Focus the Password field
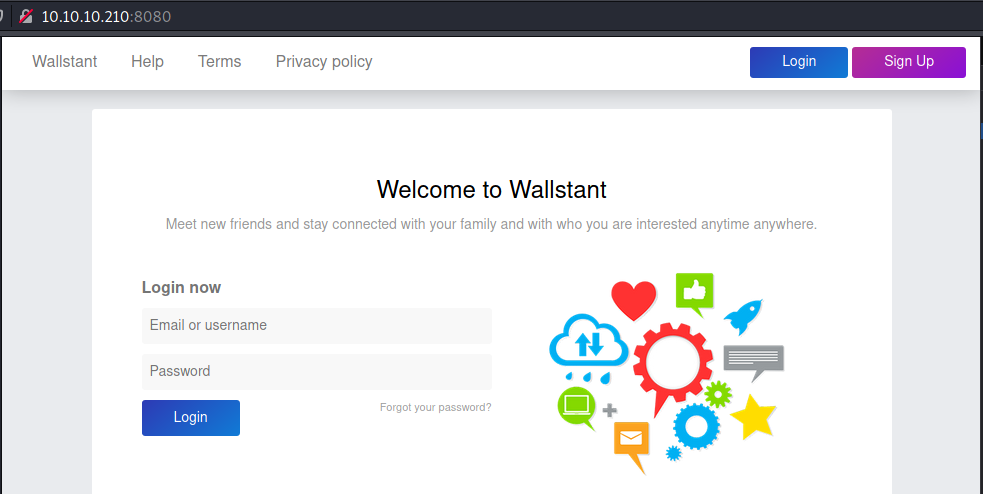Viewport: 983px width, 494px height. 317,372
